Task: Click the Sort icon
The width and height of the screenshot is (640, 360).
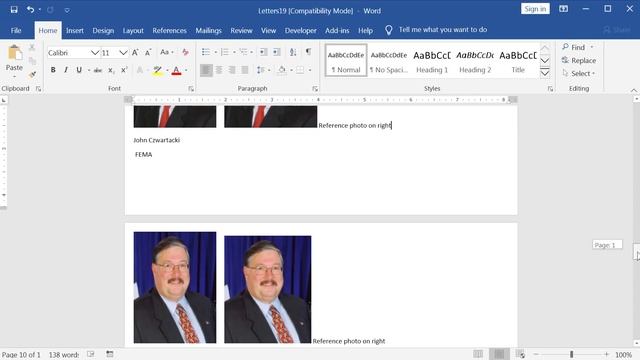Action: point(293,52)
